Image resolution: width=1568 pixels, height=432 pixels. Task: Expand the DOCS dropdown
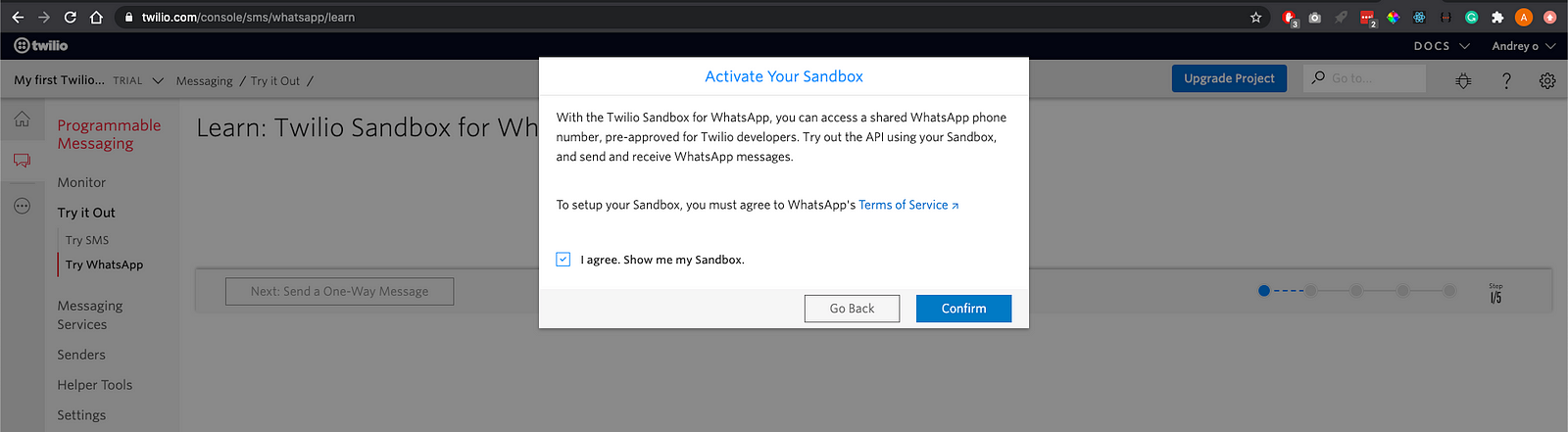1442,46
